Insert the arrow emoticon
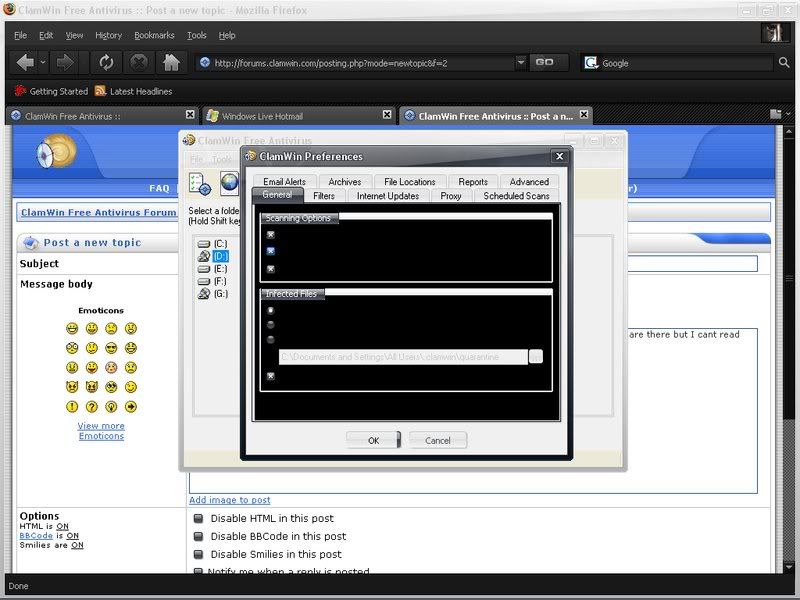Screen dimensions: 800x600 click(x=131, y=407)
